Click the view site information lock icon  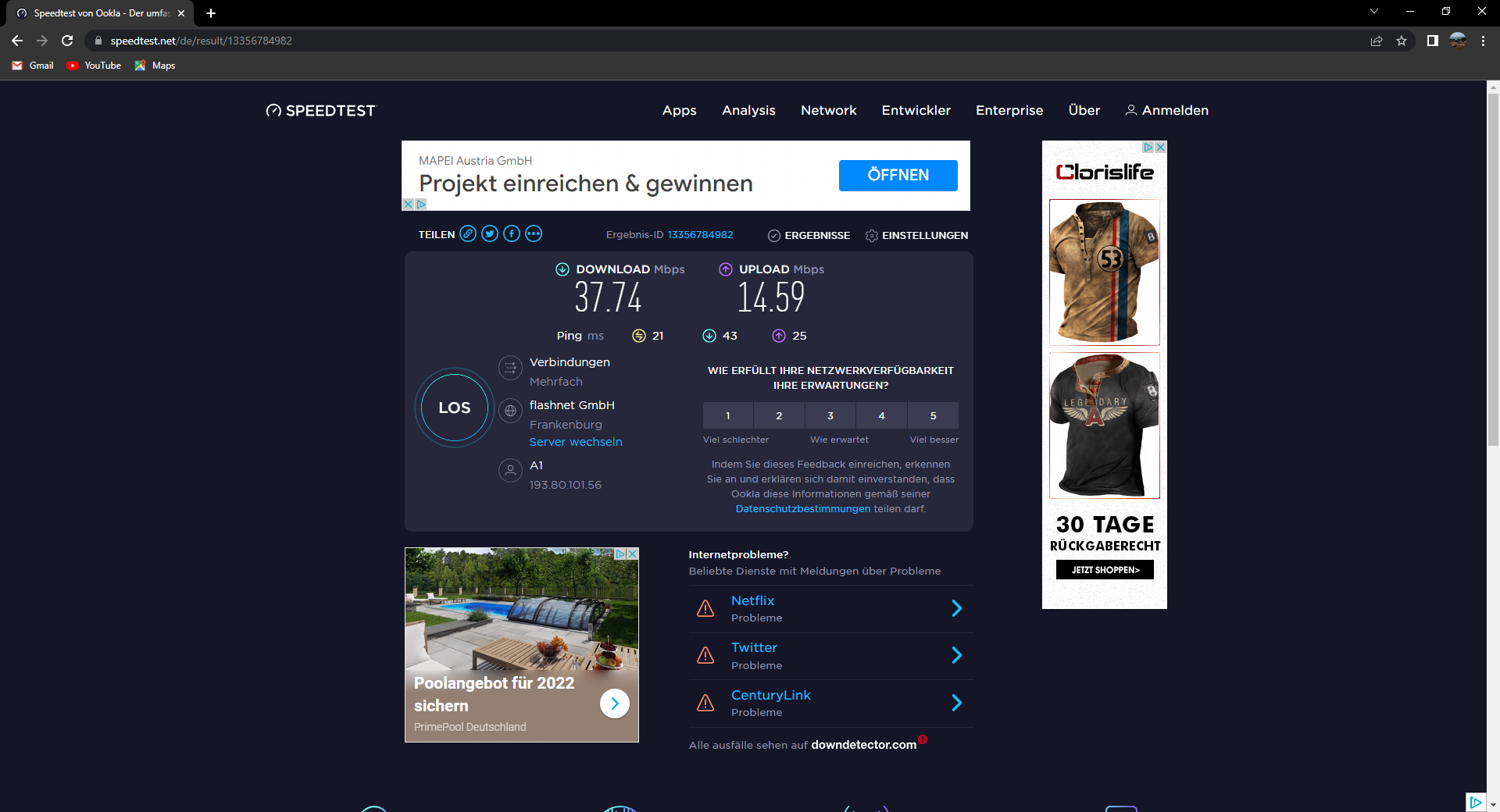[98, 41]
